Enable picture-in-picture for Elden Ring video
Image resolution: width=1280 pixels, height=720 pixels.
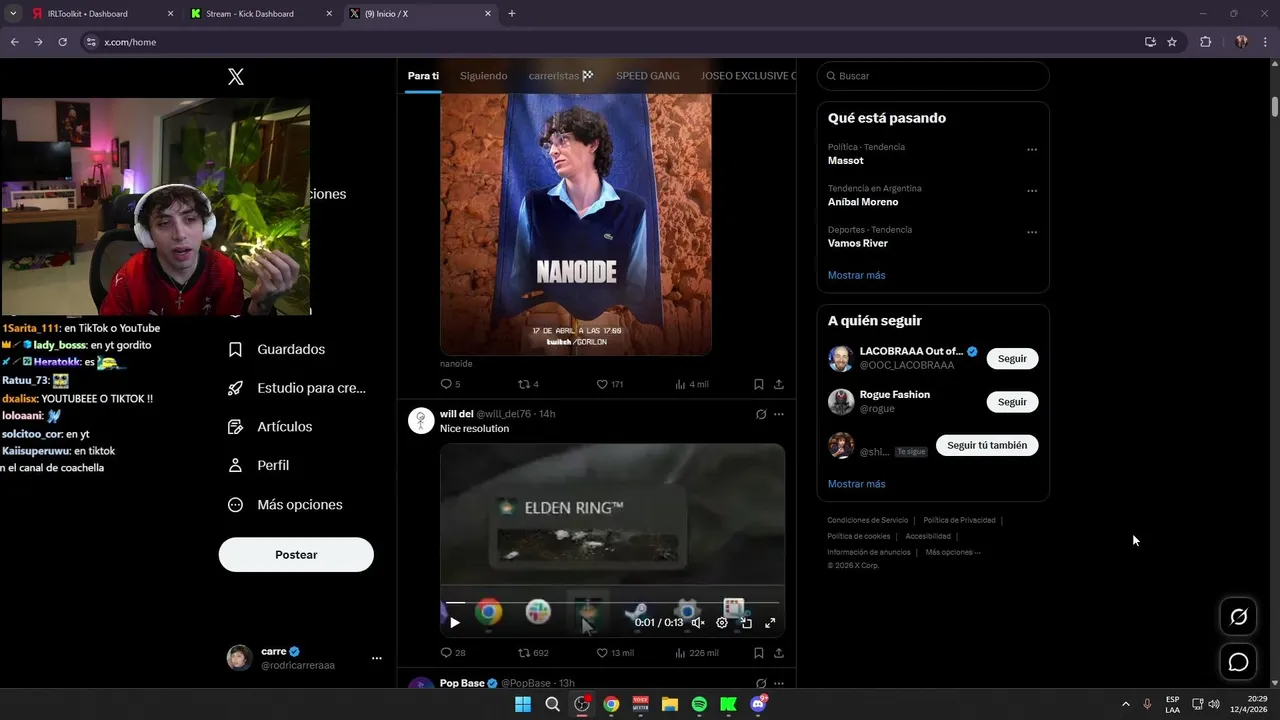tap(746, 623)
